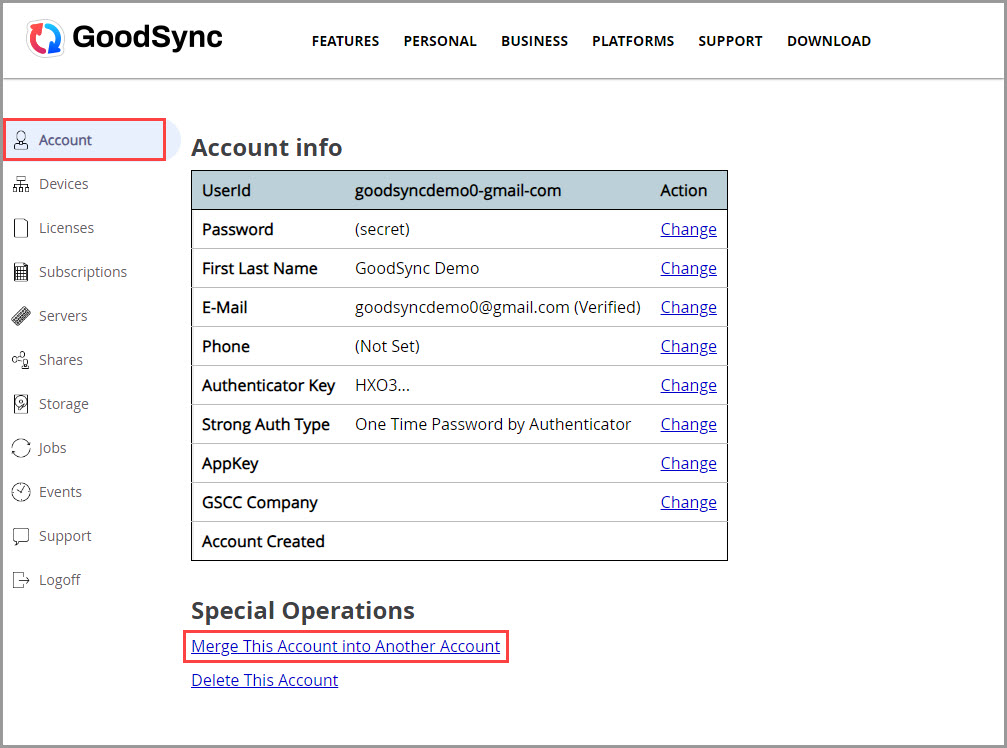This screenshot has width=1007, height=748.
Task: Click the Servers sidebar icon
Action: pos(22,315)
